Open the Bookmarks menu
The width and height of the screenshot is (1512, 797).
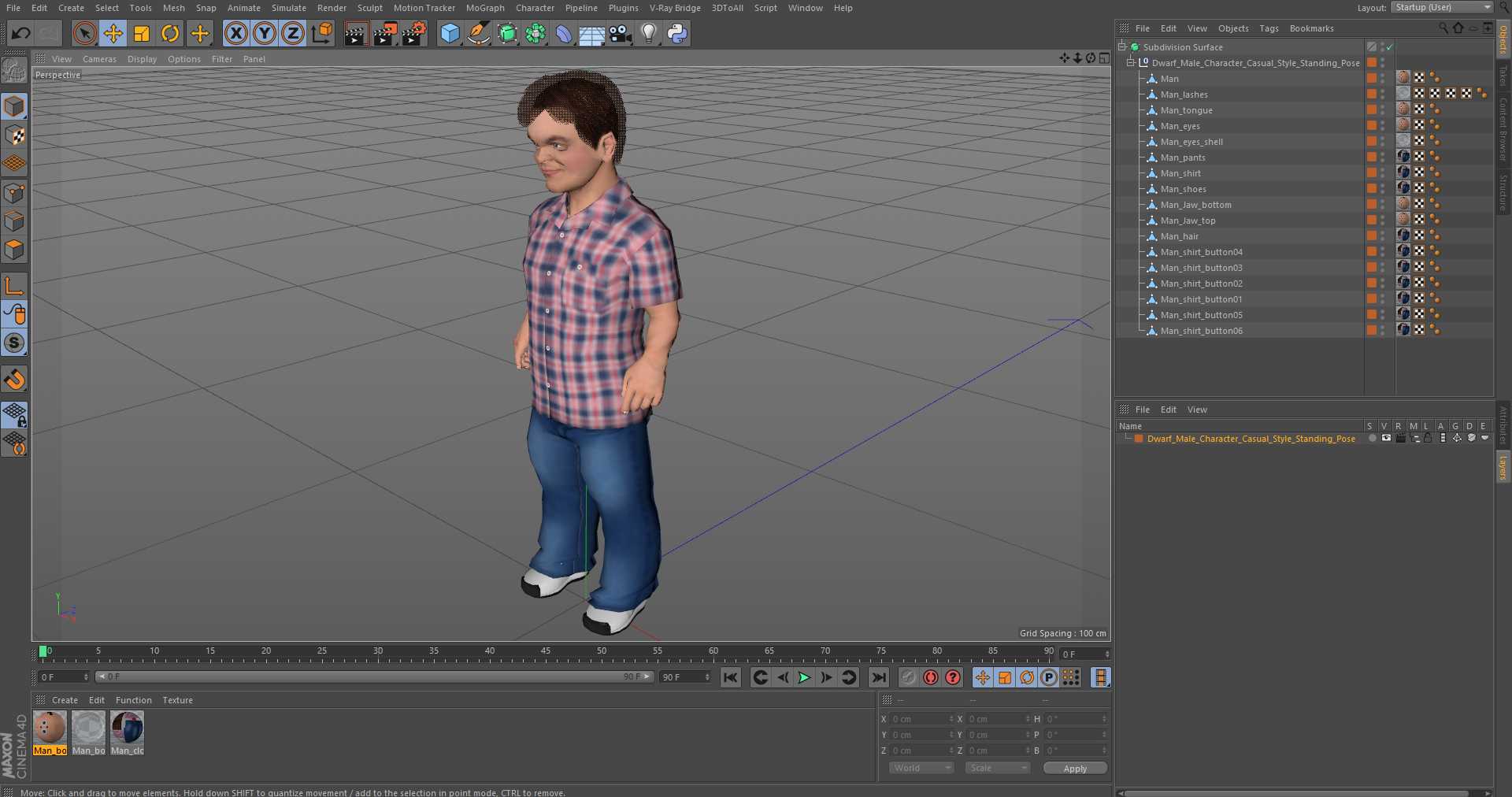click(x=1311, y=28)
